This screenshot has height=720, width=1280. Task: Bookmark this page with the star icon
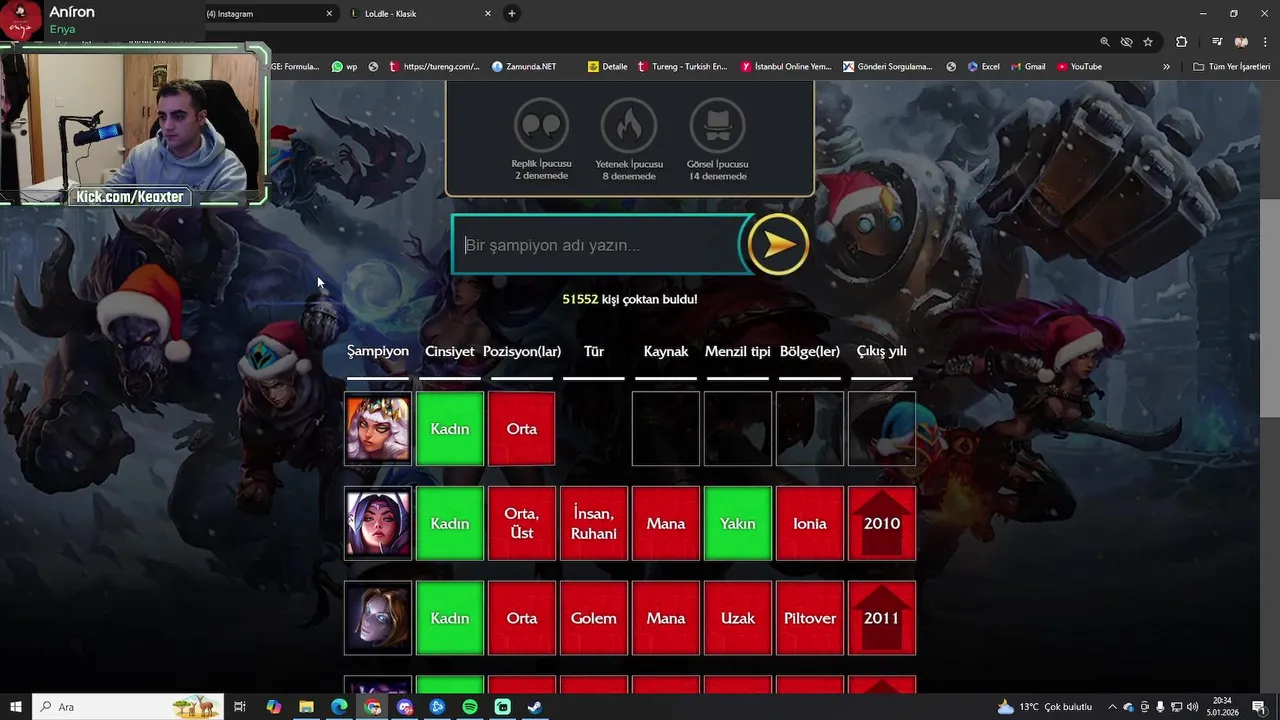(1148, 42)
